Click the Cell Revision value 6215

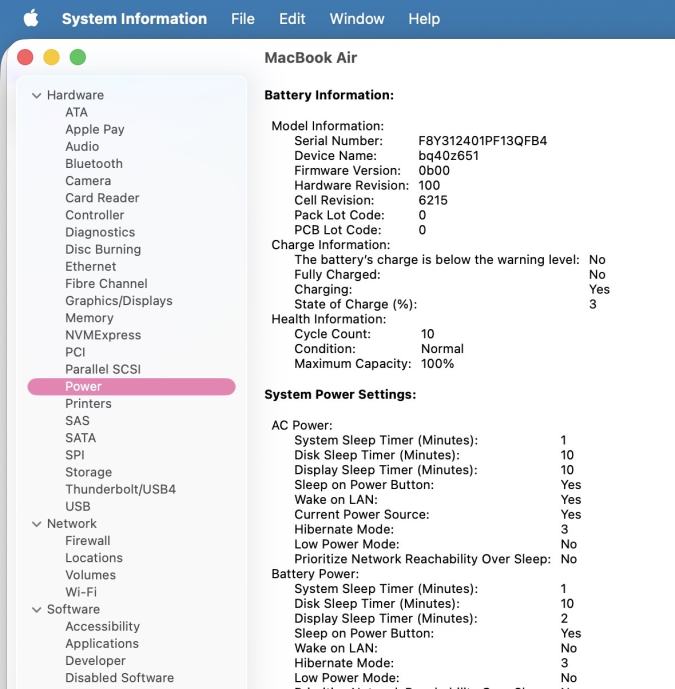433,200
